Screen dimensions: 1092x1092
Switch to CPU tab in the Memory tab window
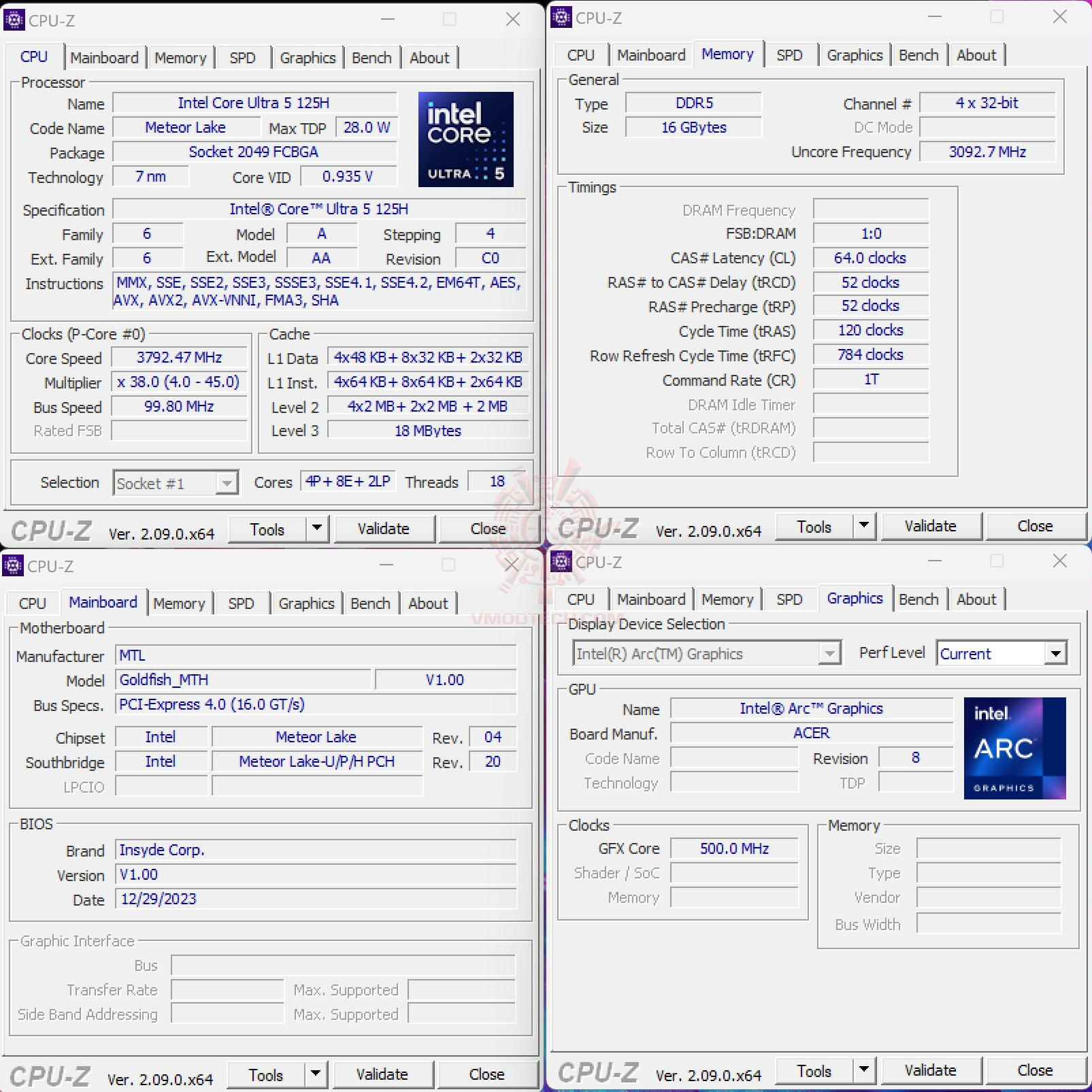581,55
